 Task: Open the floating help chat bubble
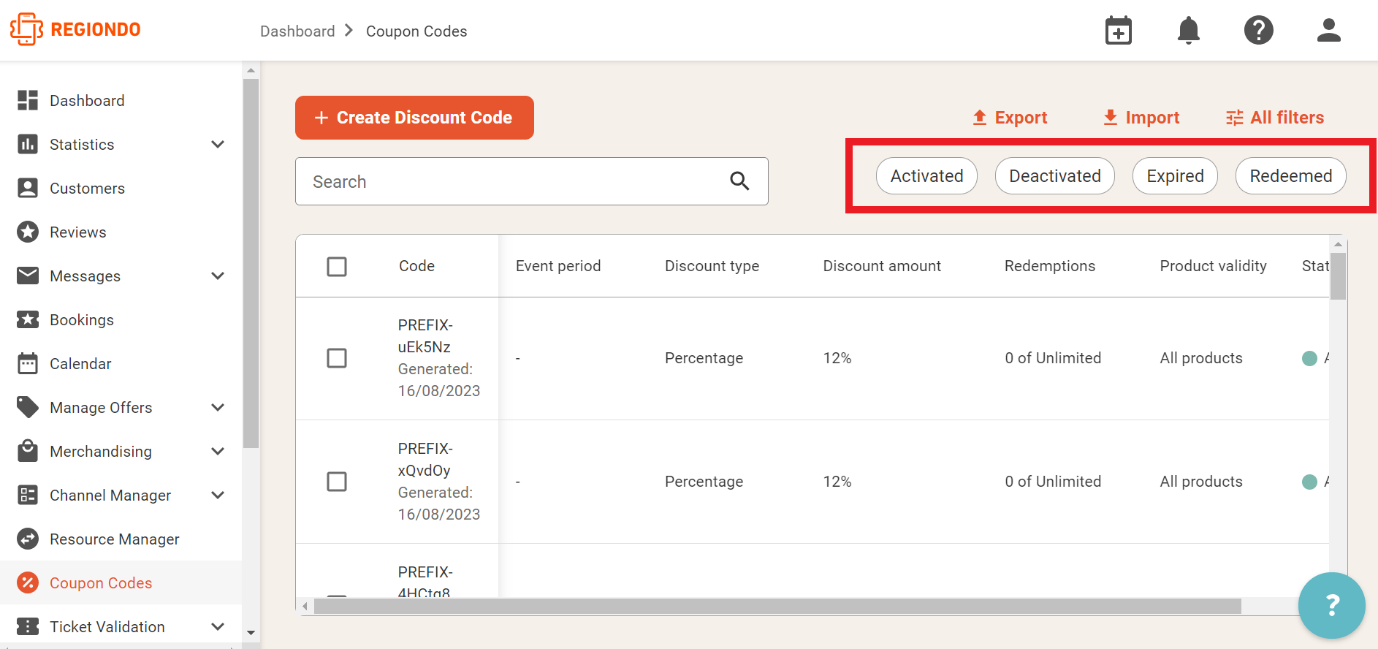[x=1331, y=605]
